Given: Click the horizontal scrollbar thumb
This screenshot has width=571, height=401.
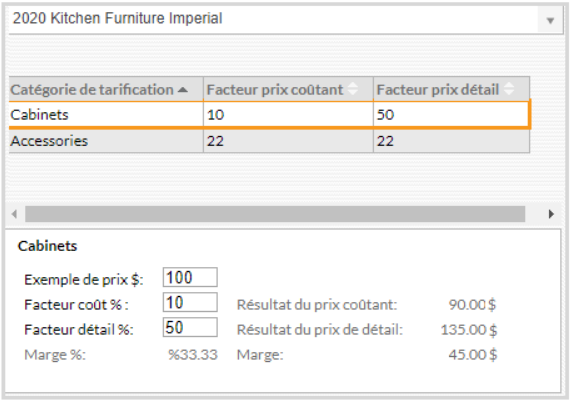Looking at the screenshot, I should pyautogui.click(x=275, y=214).
